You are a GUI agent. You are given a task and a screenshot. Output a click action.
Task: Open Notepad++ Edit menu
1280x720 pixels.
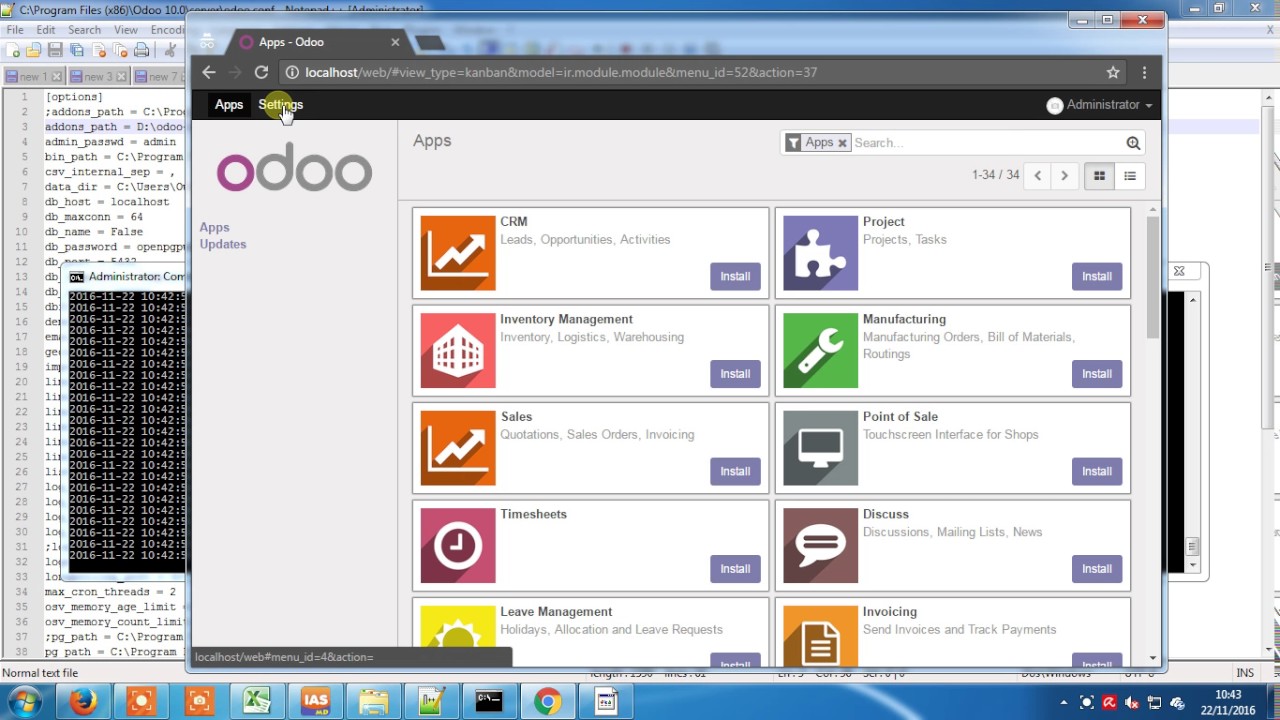[46, 30]
